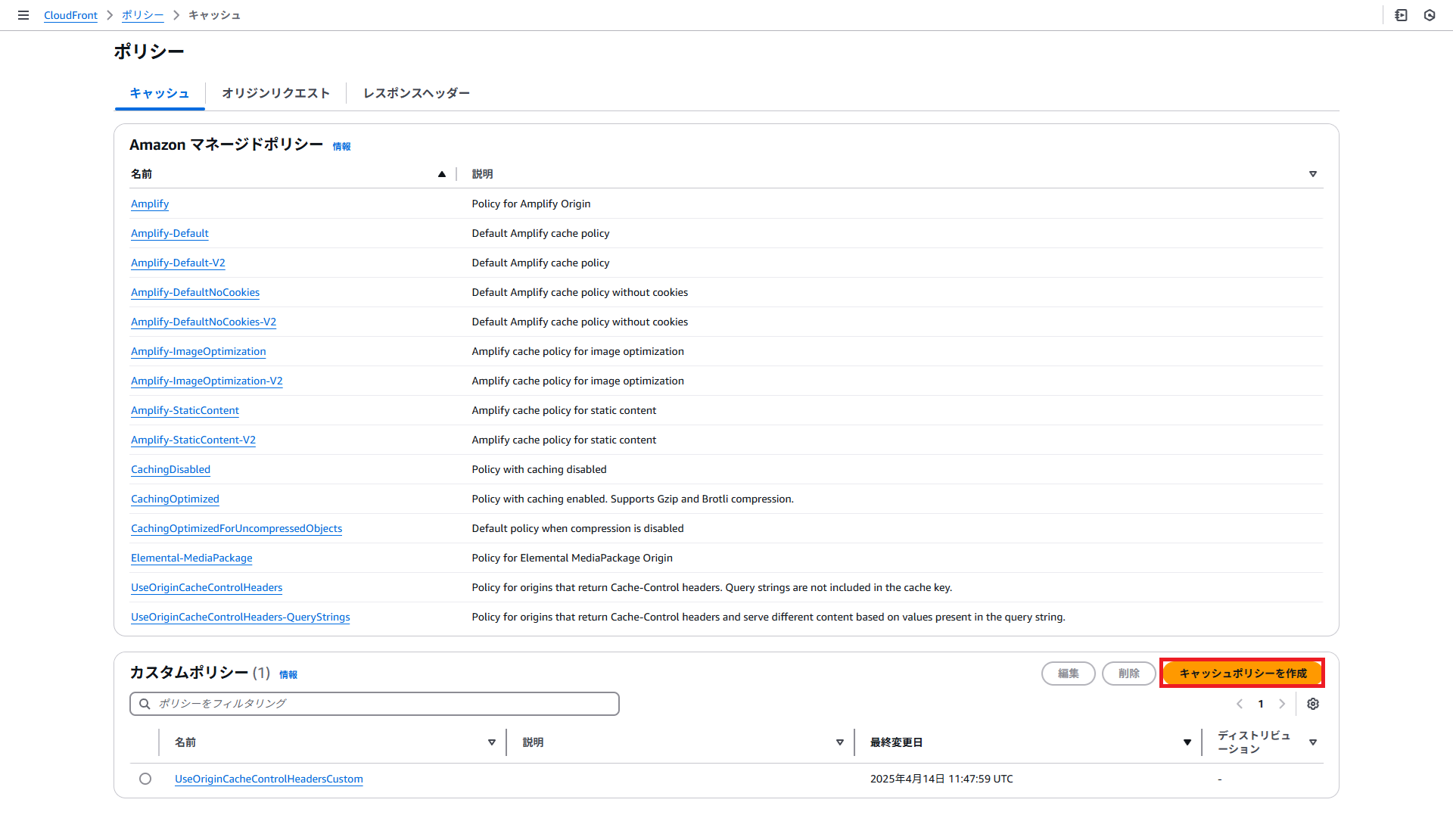Open the CachingOptimizedForUncompressedObjects policy link
This screenshot has height=840, width=1453.
[236, 528]
